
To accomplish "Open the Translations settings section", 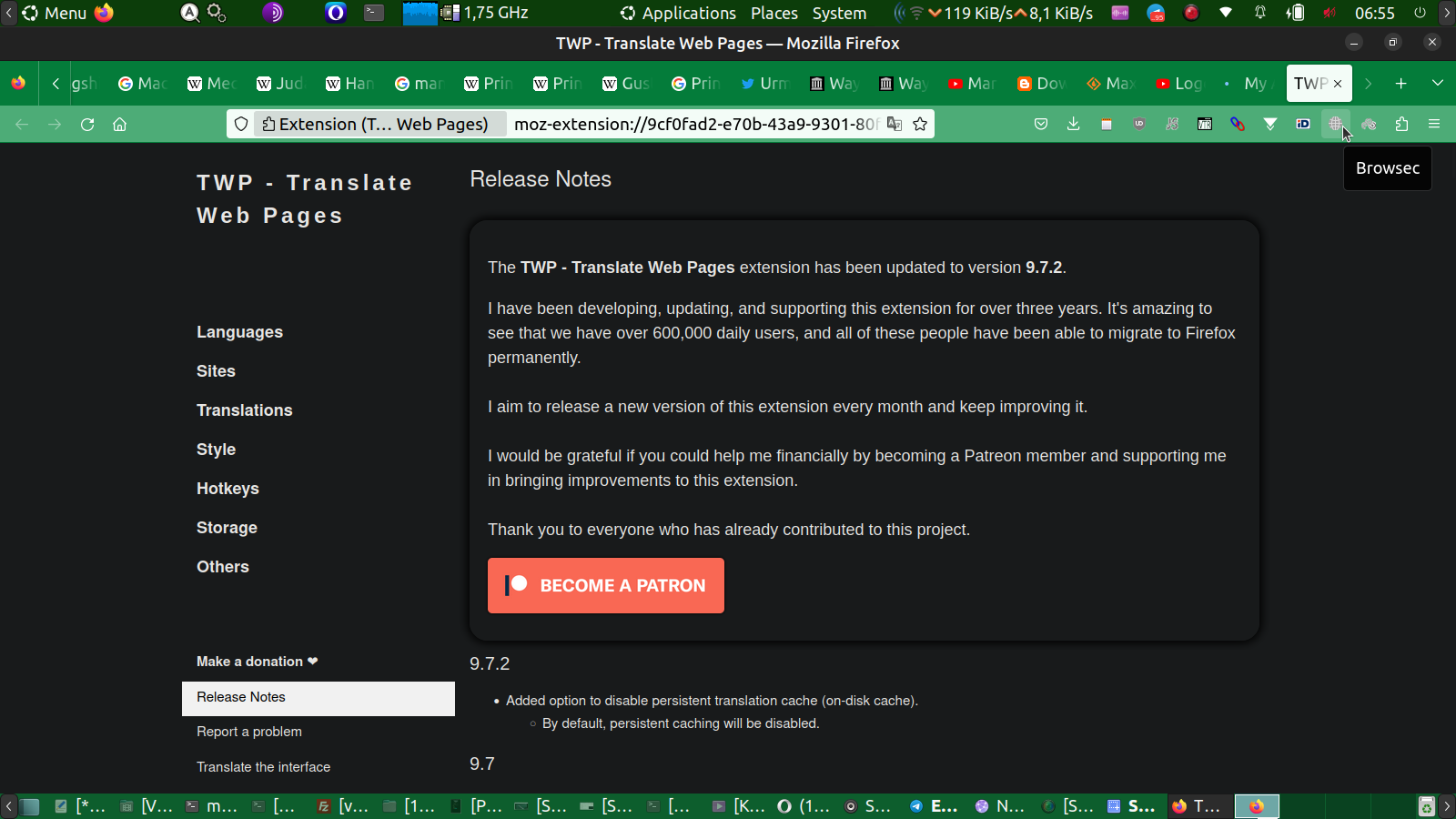I will point(244,410).
